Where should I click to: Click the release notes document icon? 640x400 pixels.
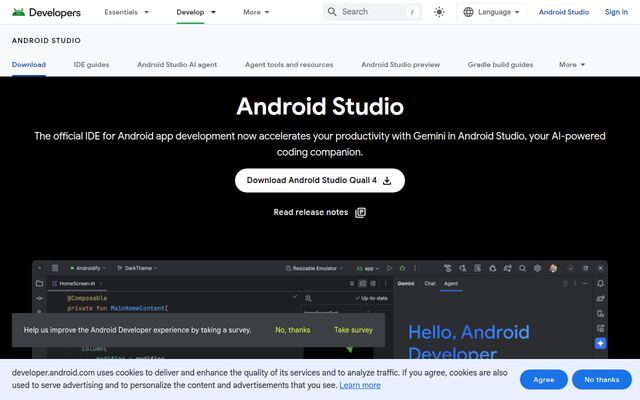pos(360,212)
